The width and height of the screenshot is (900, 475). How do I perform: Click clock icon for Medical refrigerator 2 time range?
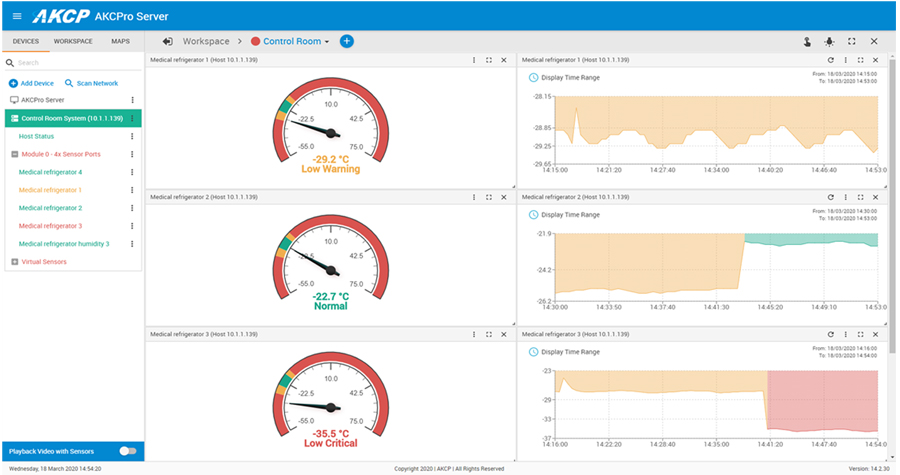(x=533, y=215)
